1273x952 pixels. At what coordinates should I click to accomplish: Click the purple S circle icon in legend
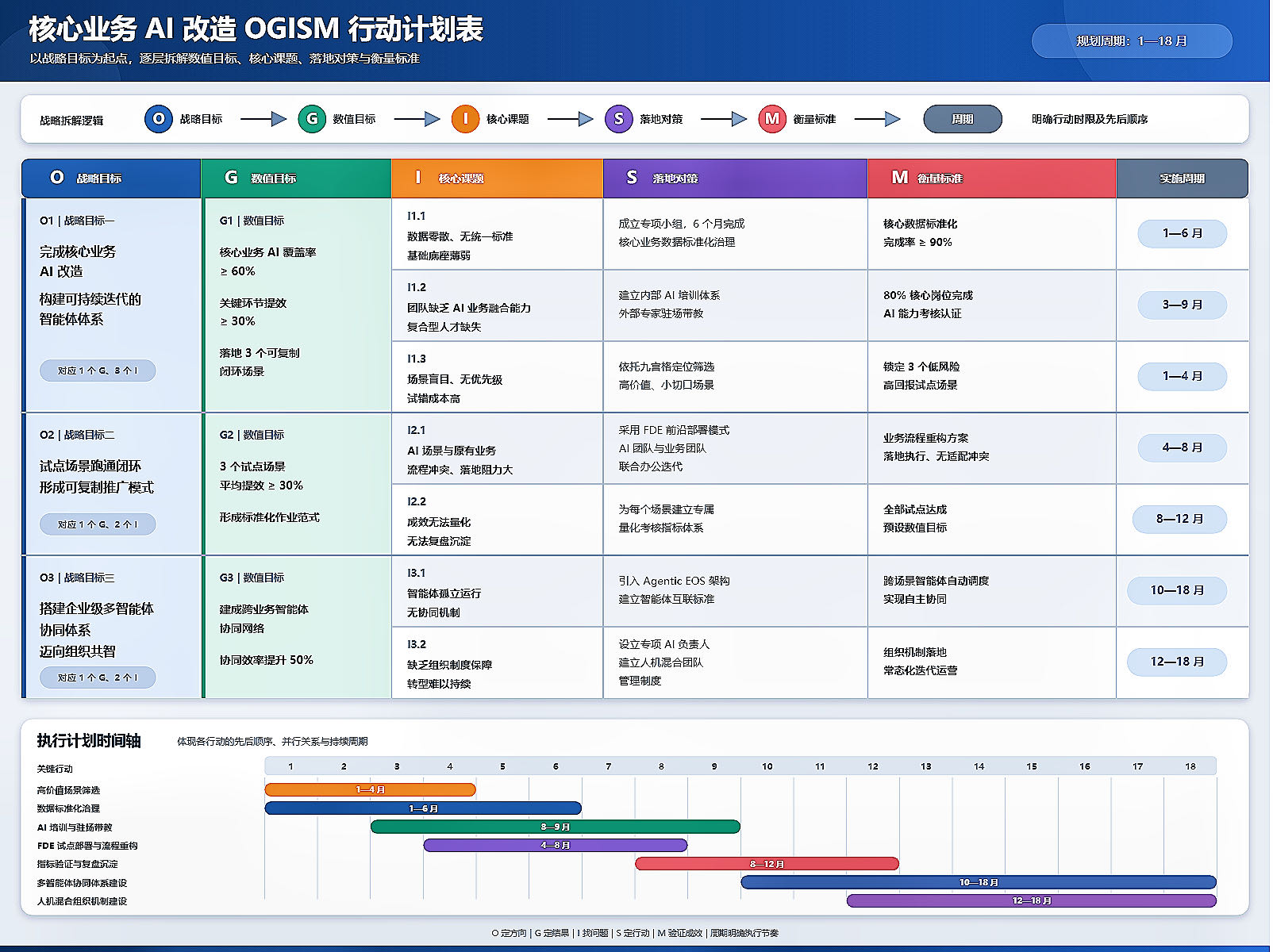[x=619, y=119]
